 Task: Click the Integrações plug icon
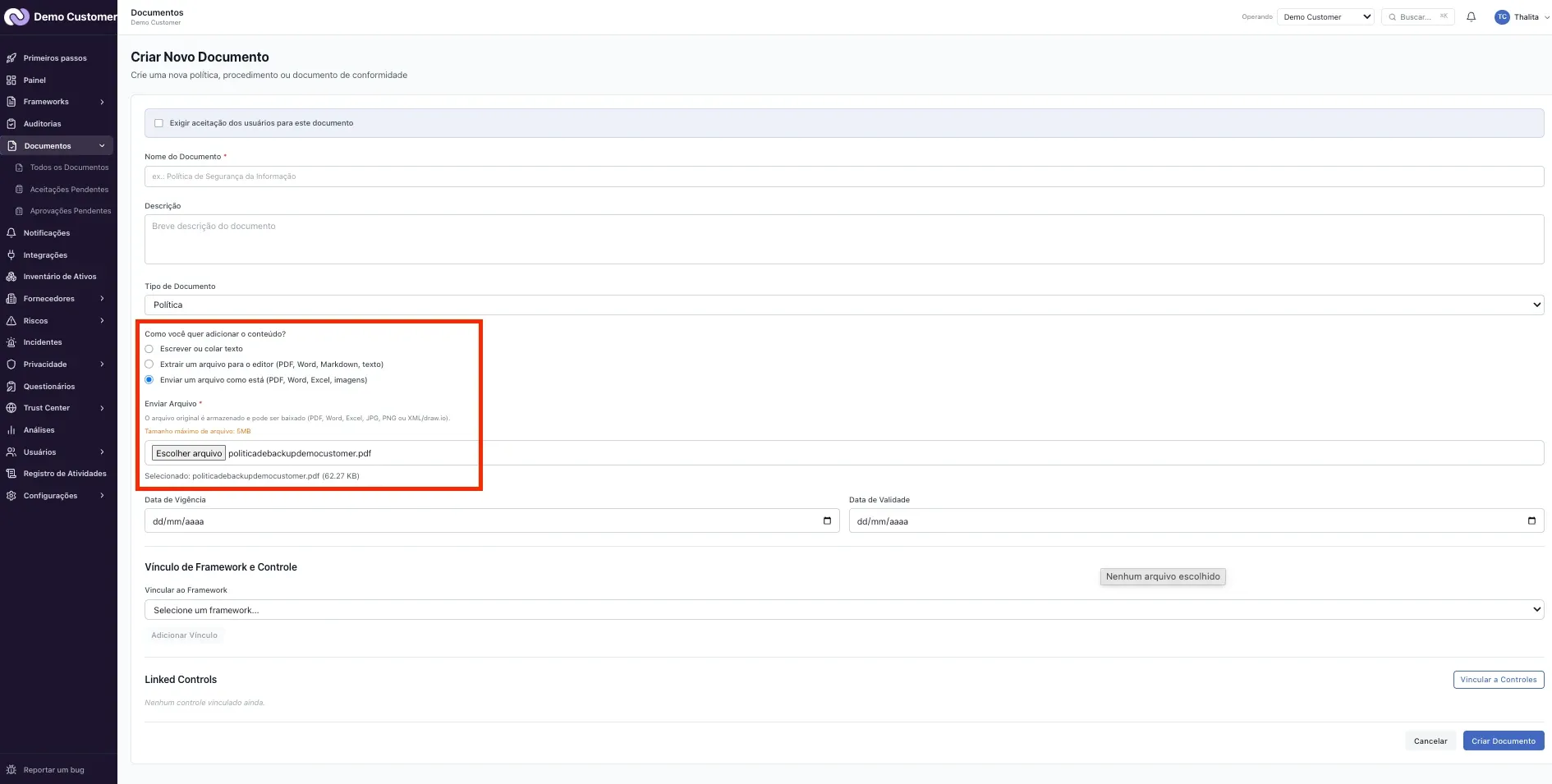point(11,255)
